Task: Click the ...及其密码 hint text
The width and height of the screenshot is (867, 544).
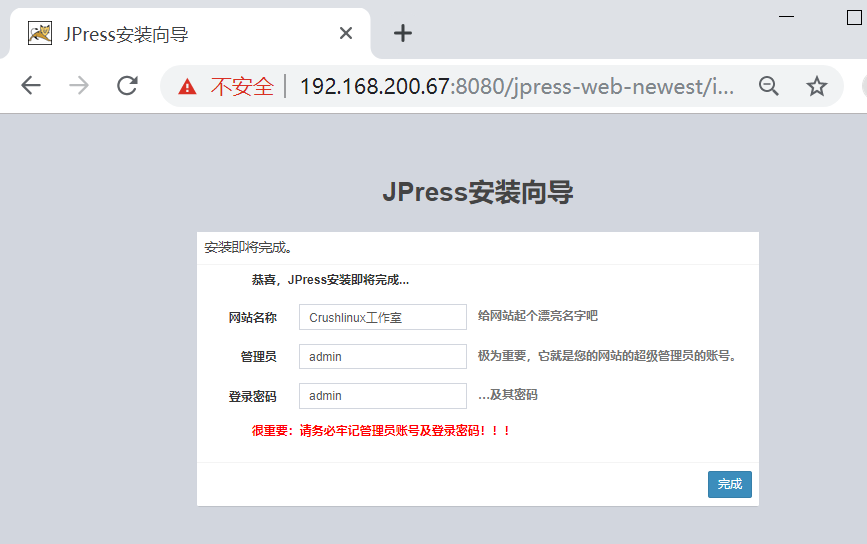Action: pyautogui.click(x=508, y=395)
